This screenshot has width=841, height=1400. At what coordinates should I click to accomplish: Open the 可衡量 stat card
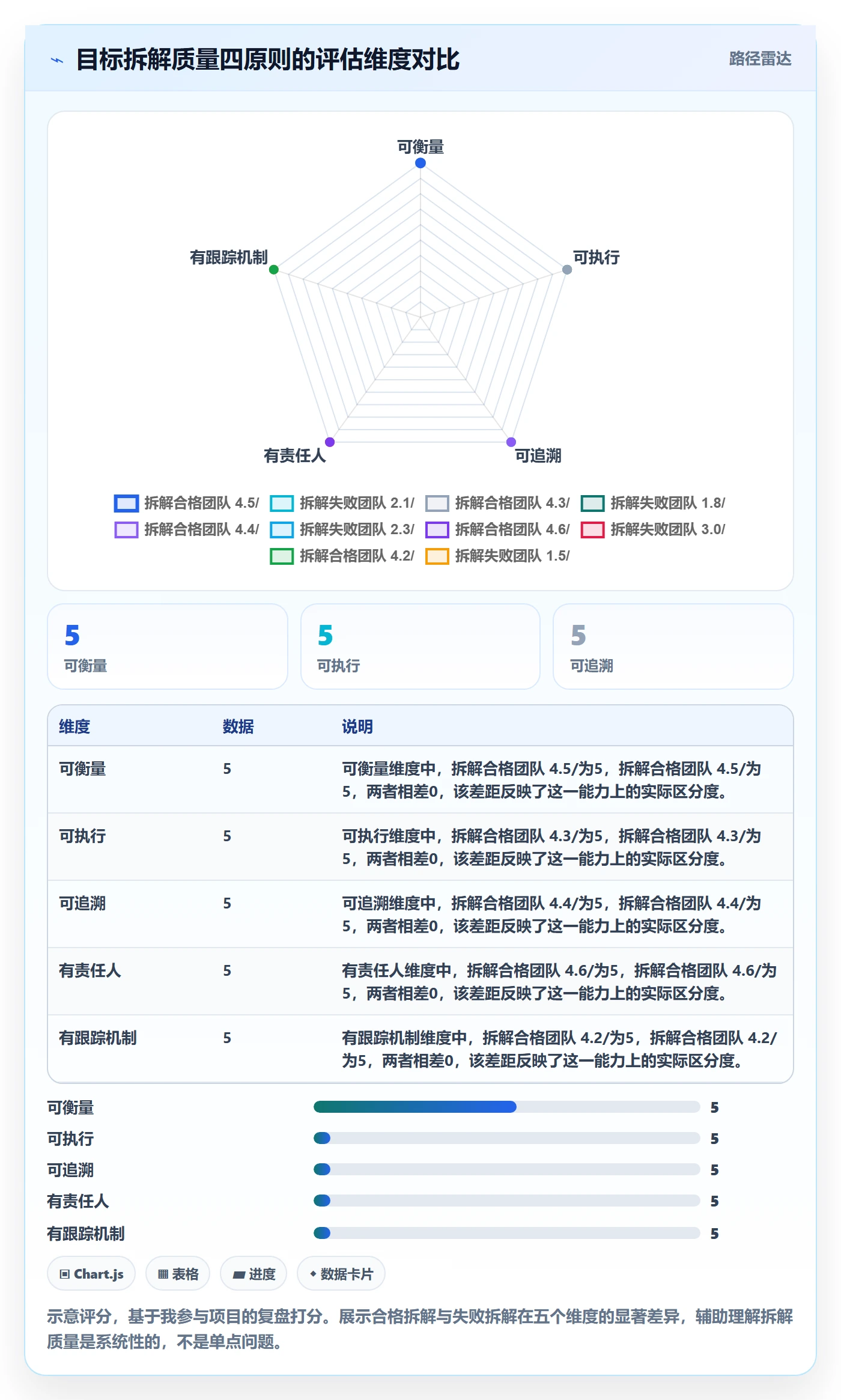point(168,647)
